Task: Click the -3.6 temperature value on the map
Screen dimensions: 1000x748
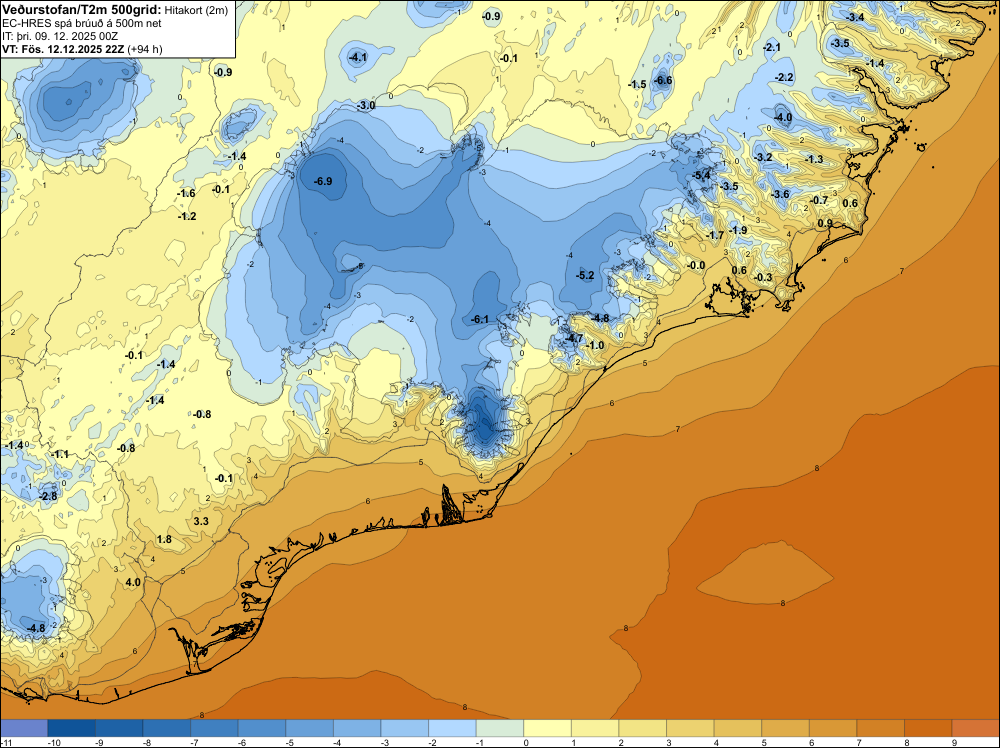Action: (x=780, y=194)
